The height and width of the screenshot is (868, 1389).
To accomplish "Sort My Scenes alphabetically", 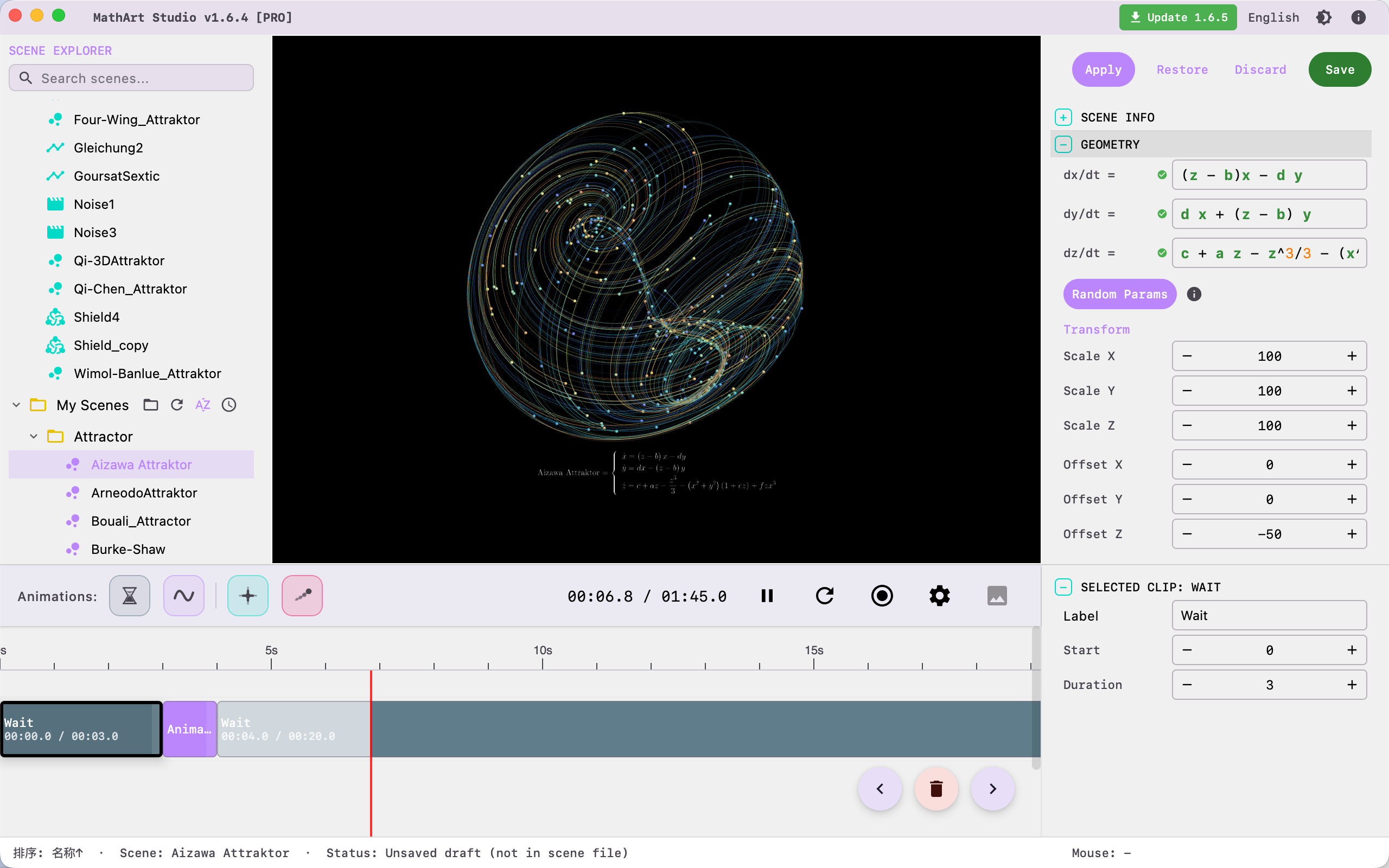I will (202, 405).
